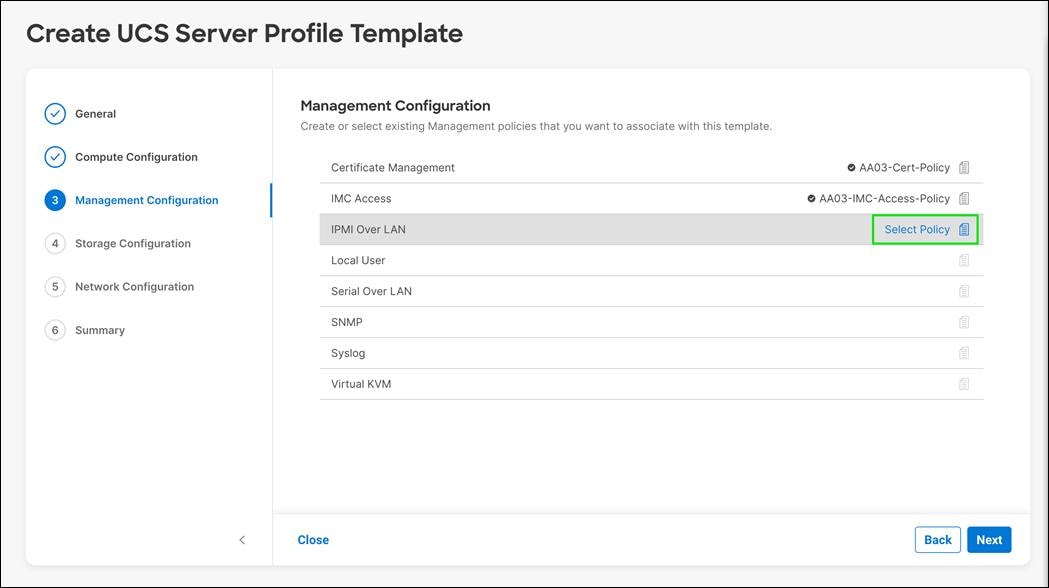Click the Select Policy link for IPMI Over LAN
1049x588 pixels.
[x=917, y=229]
